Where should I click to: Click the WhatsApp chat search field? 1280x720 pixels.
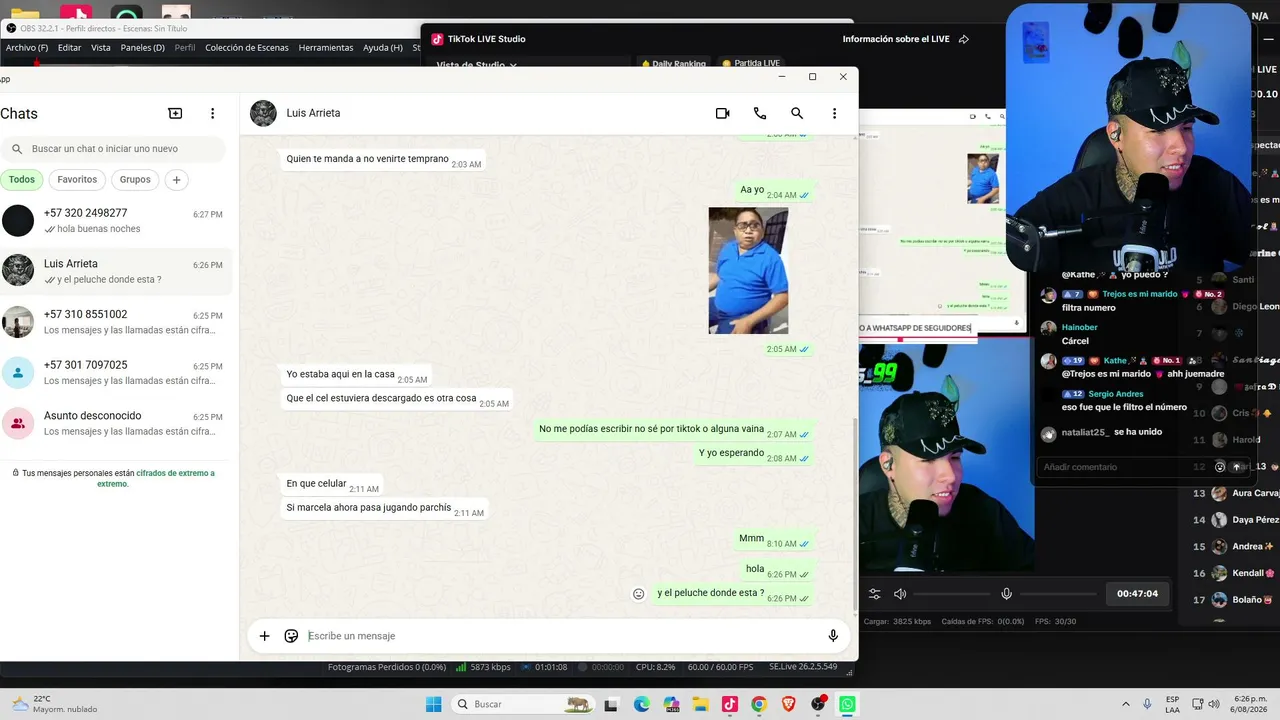point(113,149)
